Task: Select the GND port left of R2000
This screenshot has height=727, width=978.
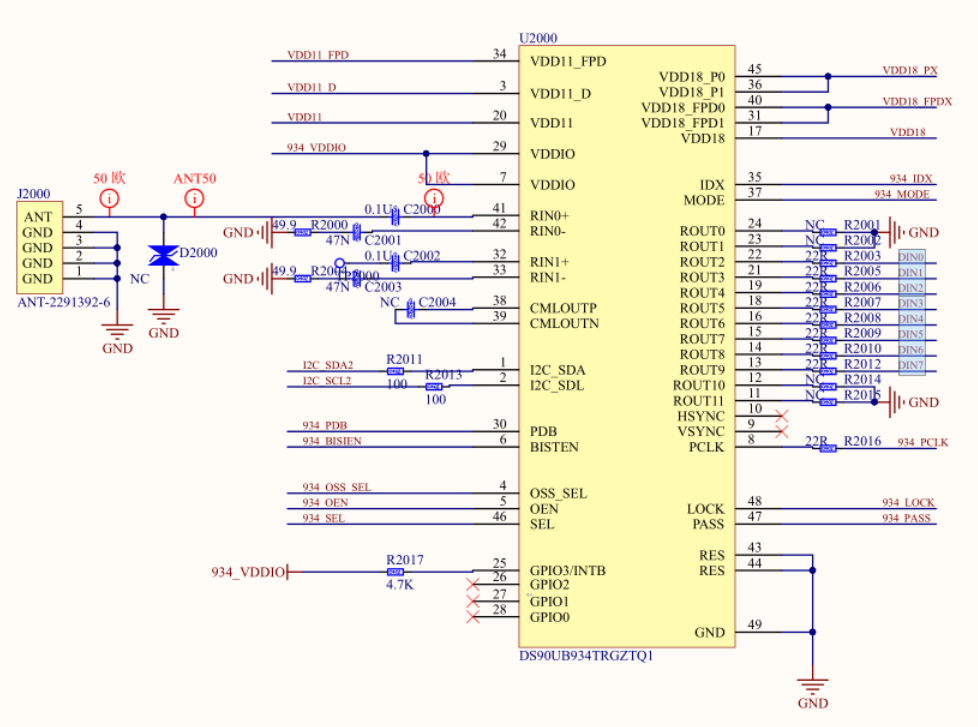Action: [248, 233]
